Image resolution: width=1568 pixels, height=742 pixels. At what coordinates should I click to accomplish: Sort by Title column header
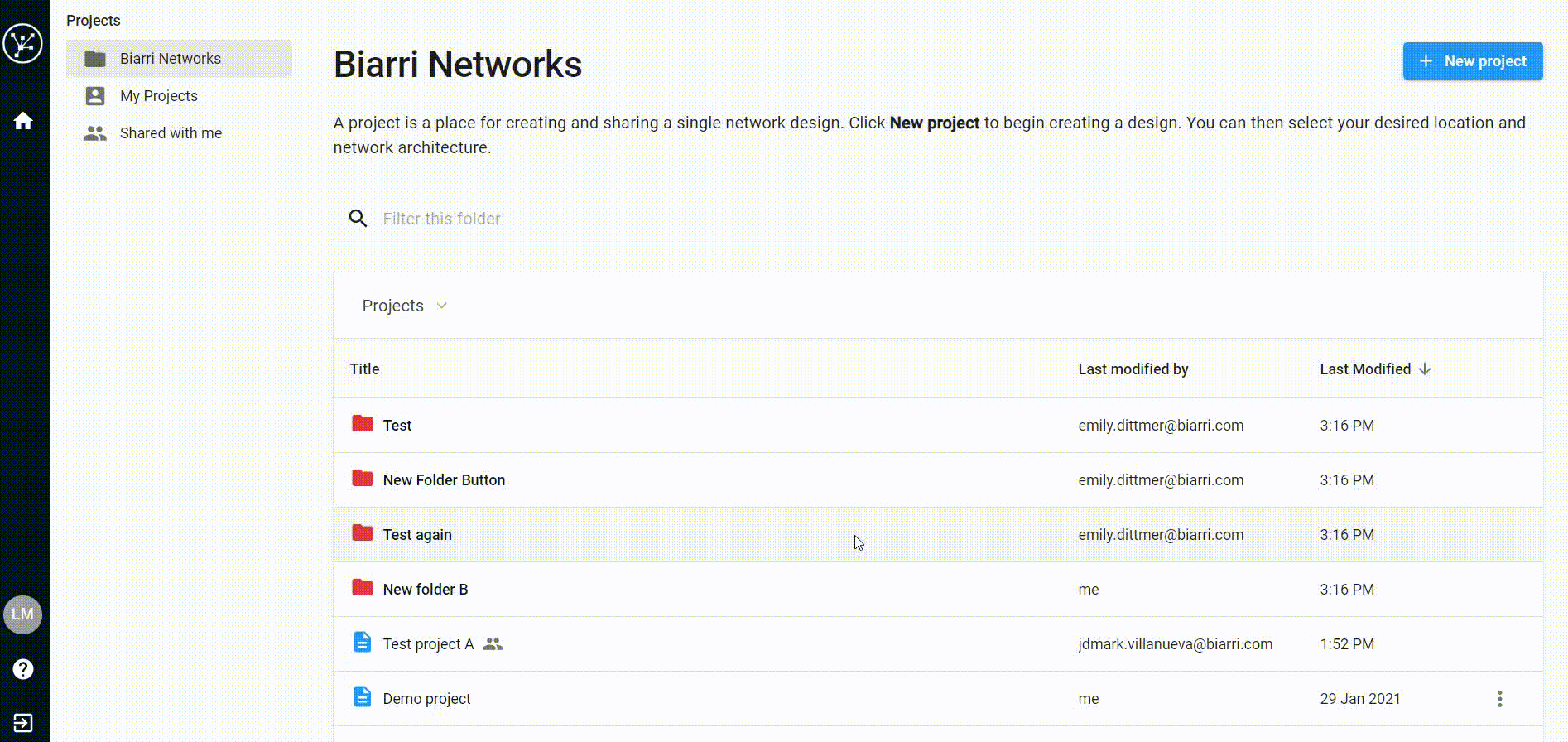364,369
